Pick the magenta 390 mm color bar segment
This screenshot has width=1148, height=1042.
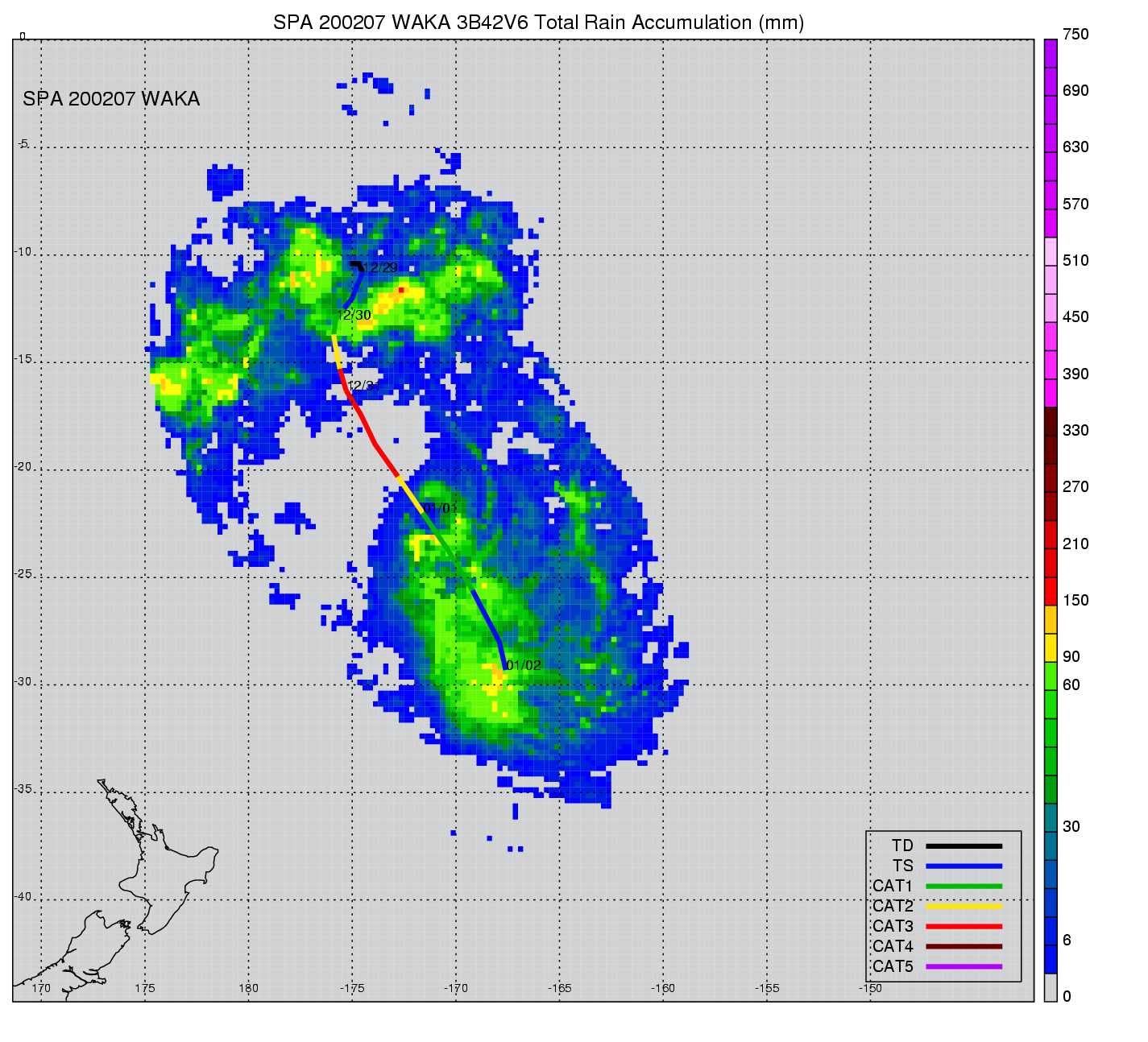pyautogui.click(x=1051, y=365)
